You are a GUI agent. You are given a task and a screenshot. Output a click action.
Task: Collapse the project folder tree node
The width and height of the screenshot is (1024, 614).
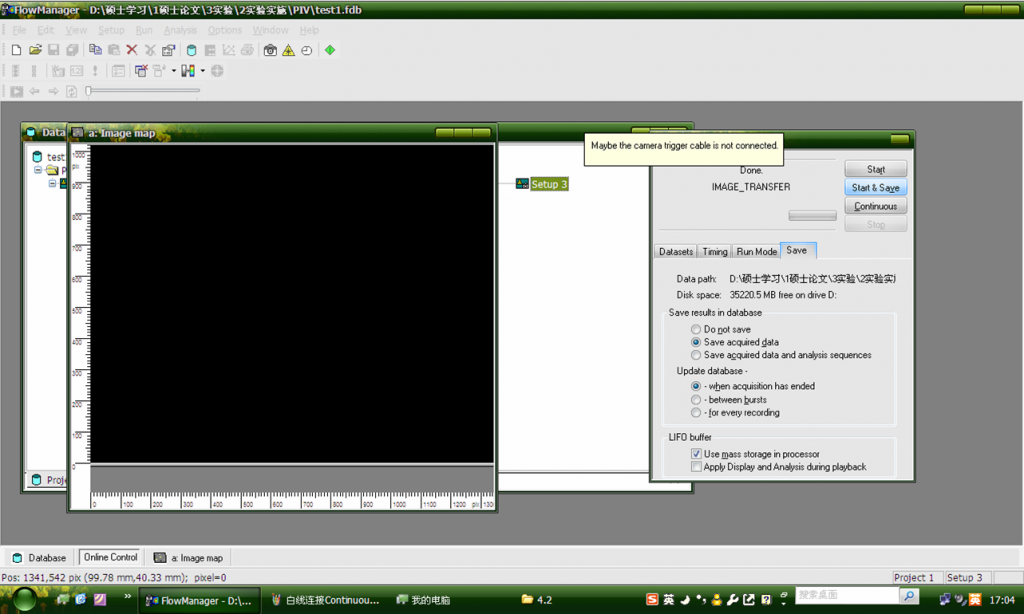(x=38, y=170)
